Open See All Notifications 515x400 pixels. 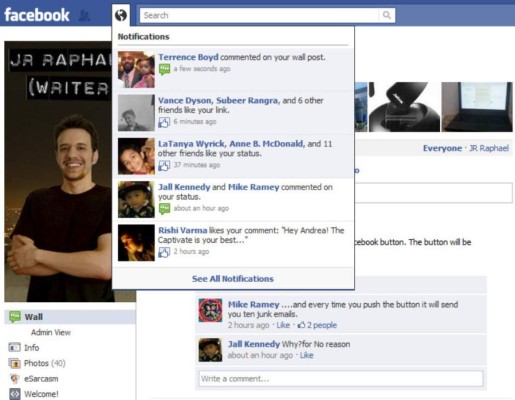coord(233,279)
